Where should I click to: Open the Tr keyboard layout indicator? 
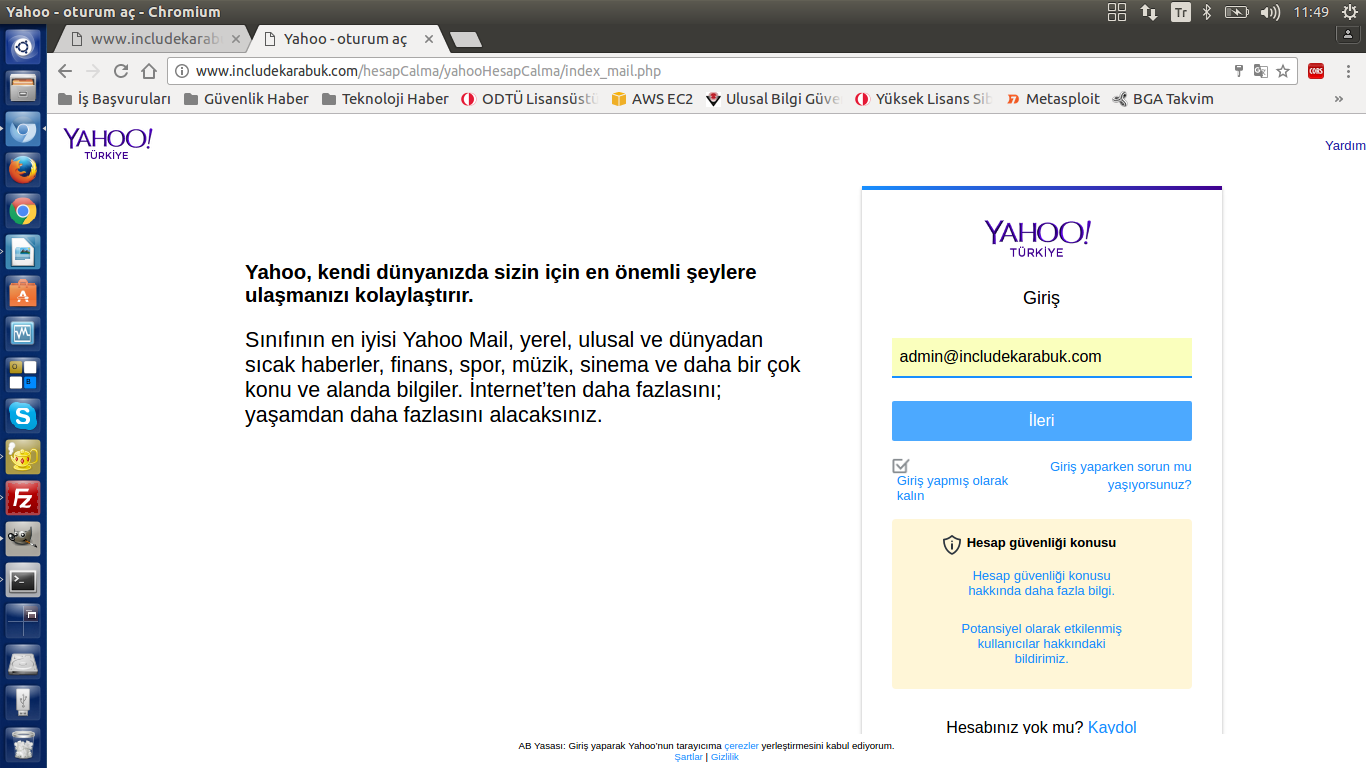1181,12
